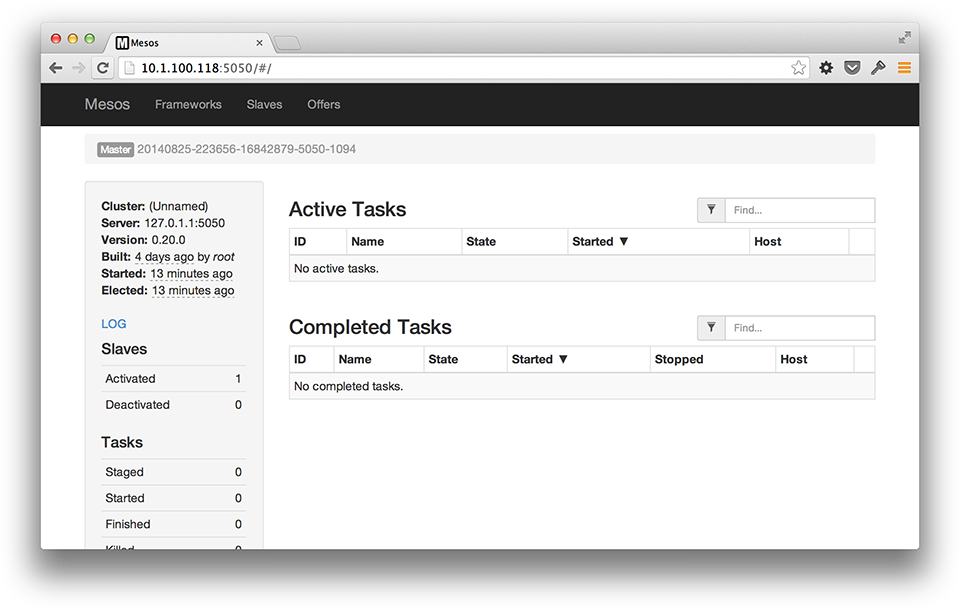The image size is (960, 609).
Task: Open a new browser tab
Action: click(287, 43)
